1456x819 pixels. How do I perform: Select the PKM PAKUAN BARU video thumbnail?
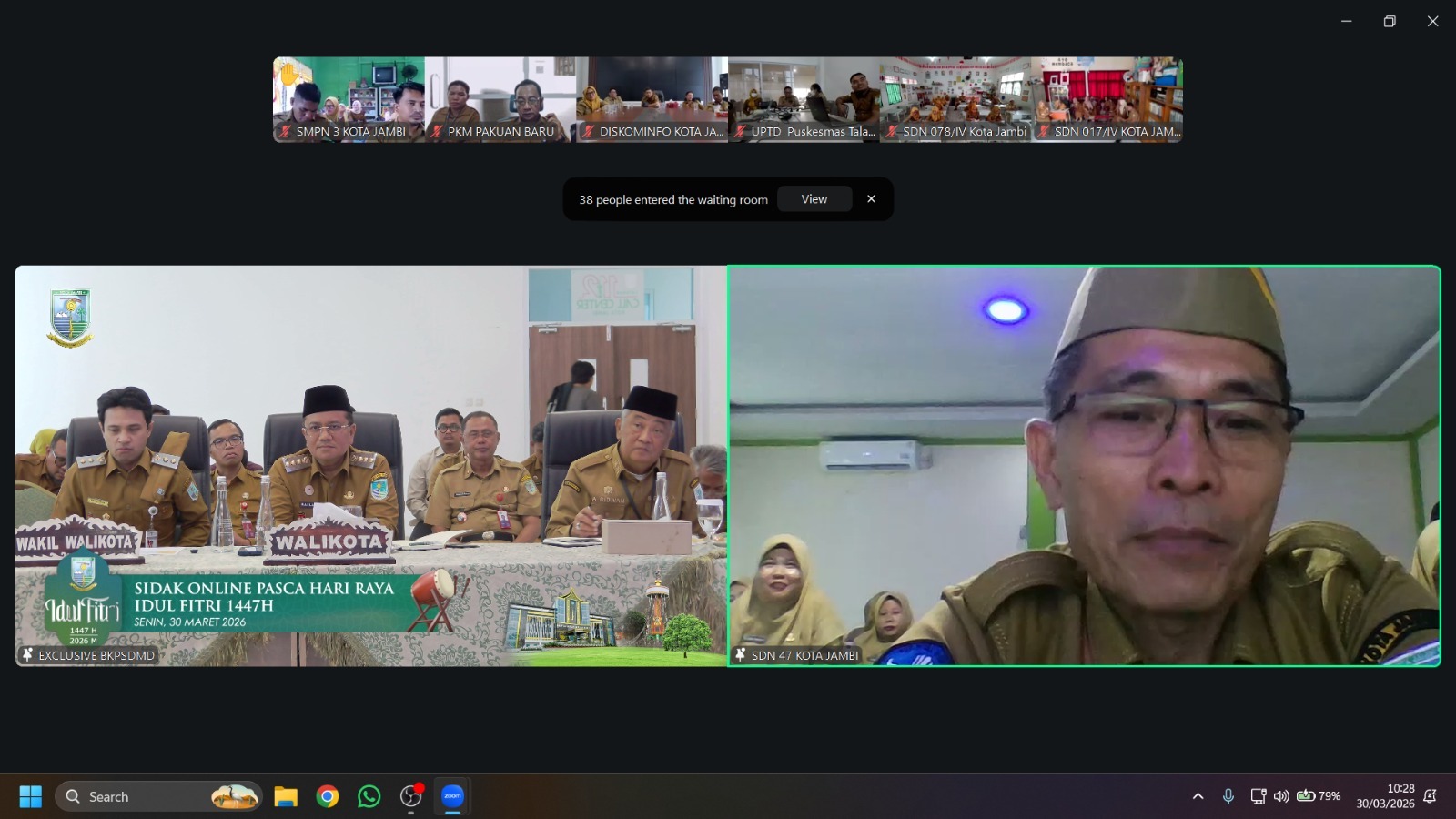(500, 99)
